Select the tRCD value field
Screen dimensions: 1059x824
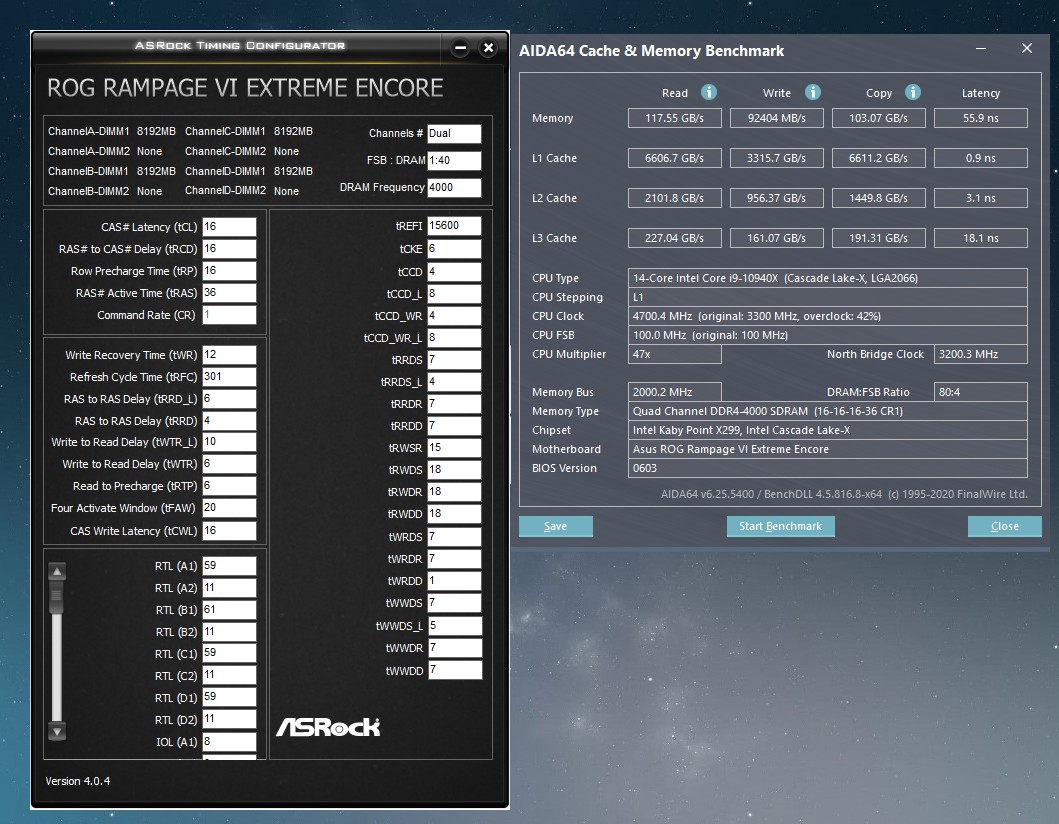tap(230, 249)
